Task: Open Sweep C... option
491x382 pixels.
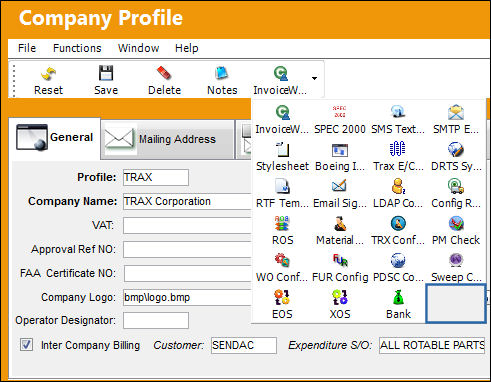Action: point(456,267)
